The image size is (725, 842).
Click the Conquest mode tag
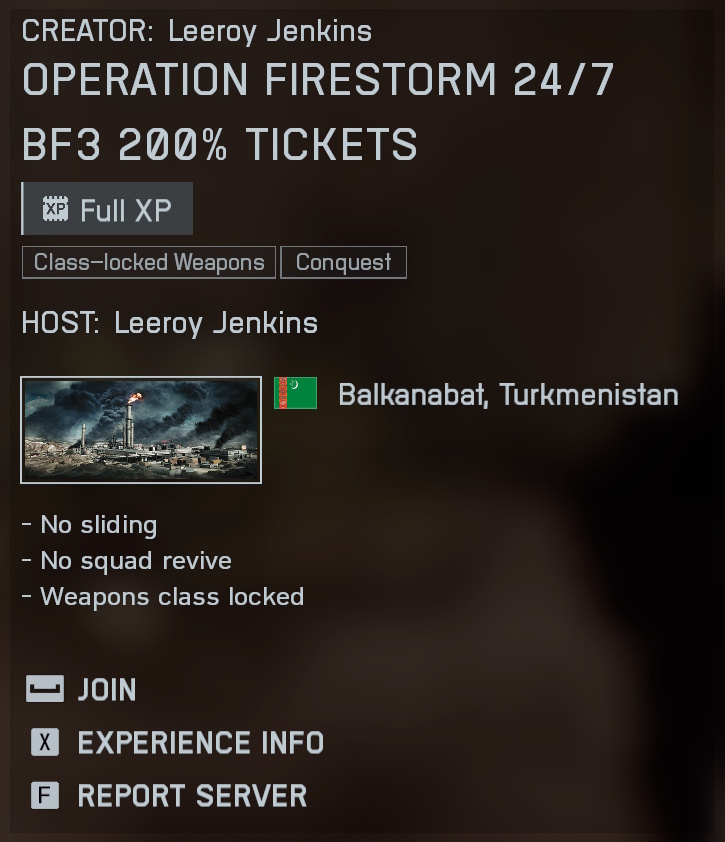pos(344,263)
